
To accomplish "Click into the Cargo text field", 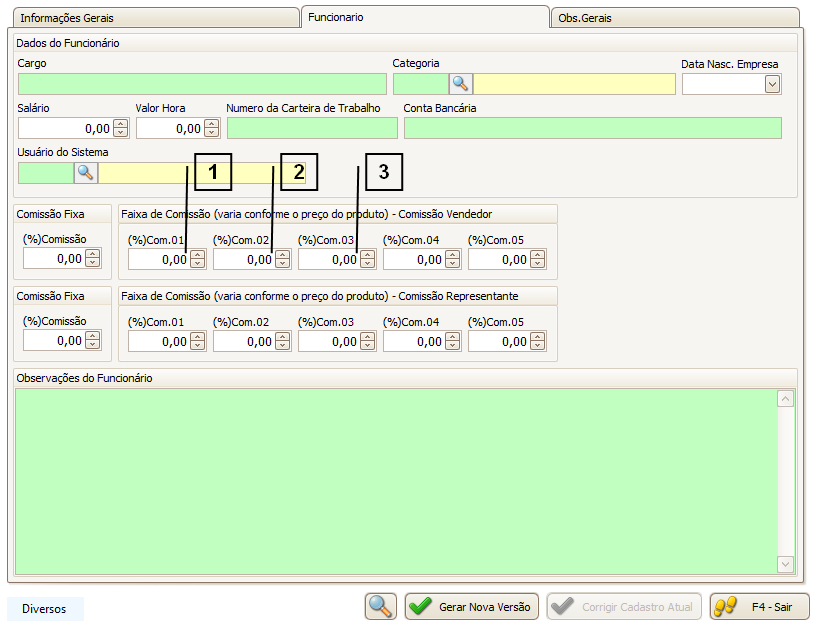I will [202, 84].
